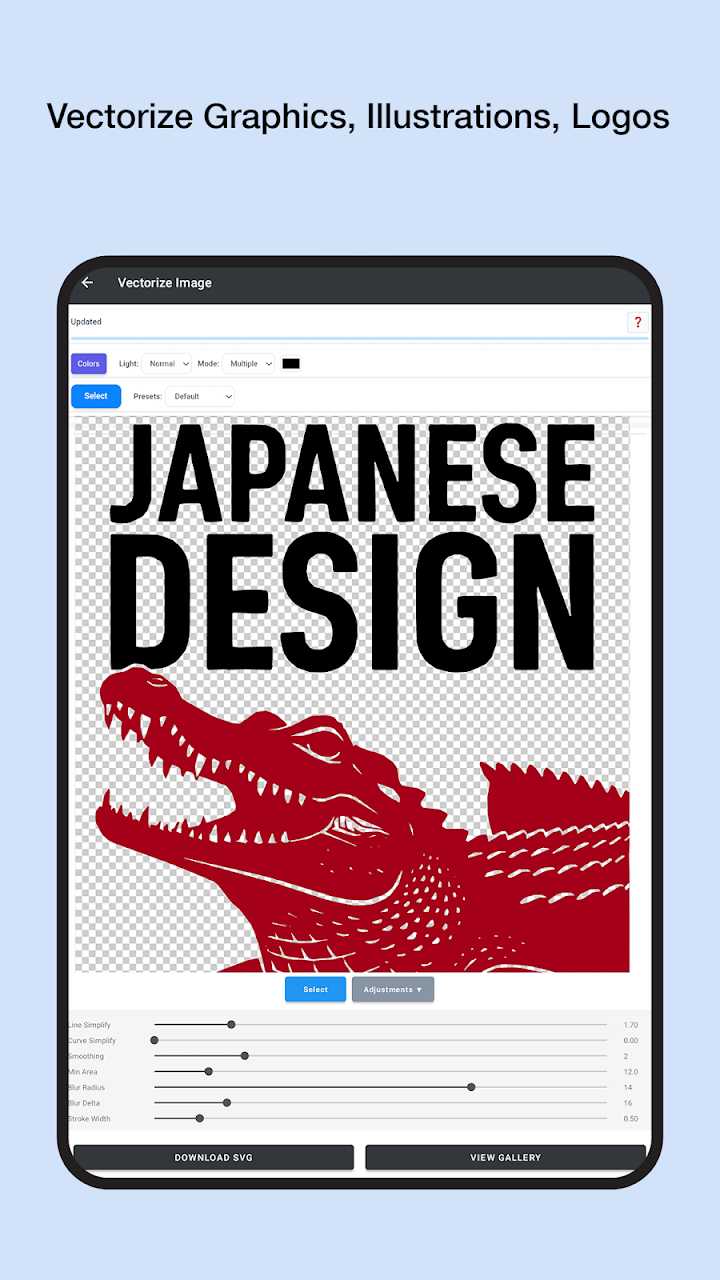Click the Blur Radius value 14

coord(628,1087)
